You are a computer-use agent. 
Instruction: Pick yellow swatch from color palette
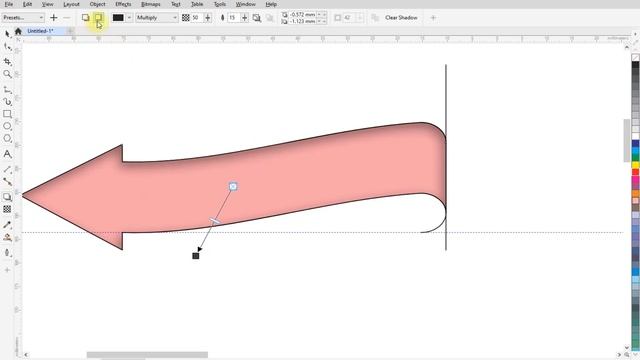click(636, 165)
